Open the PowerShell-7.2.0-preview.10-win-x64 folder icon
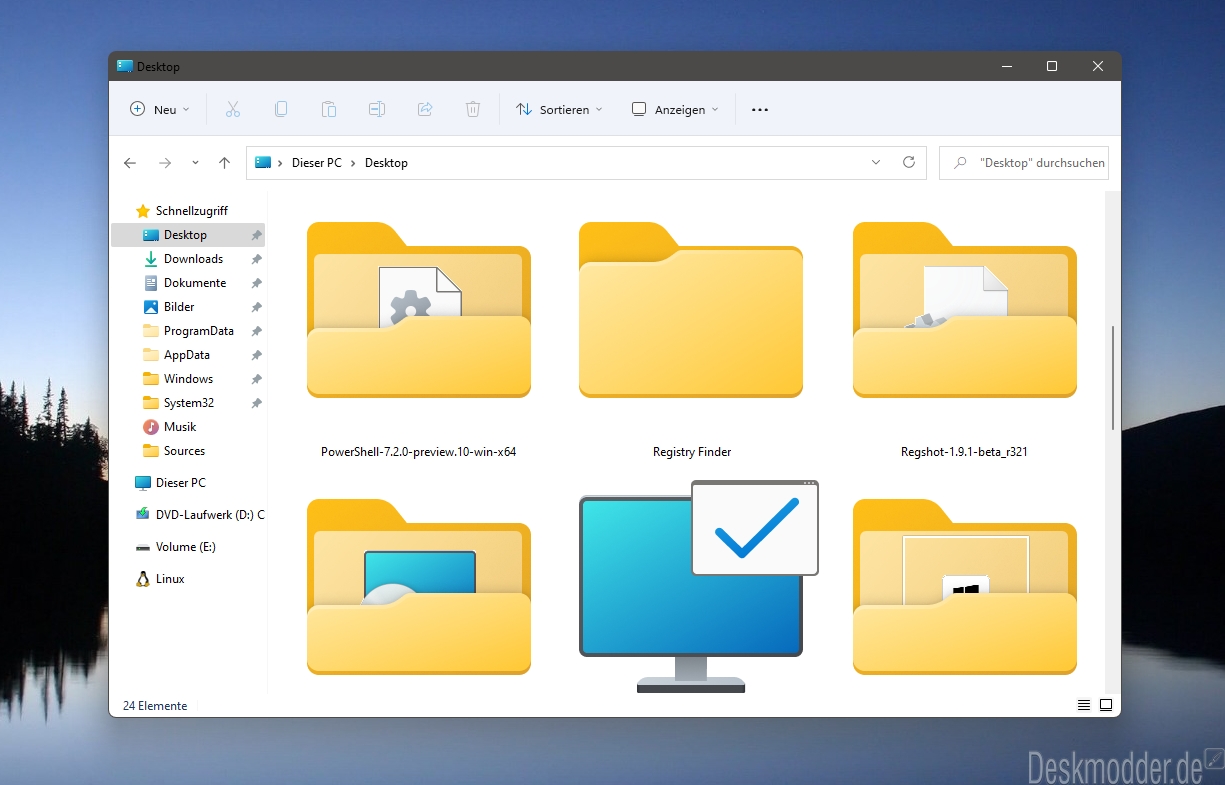Image resolution: width=1225 pixels, height=785 pixels. point(419,310)
